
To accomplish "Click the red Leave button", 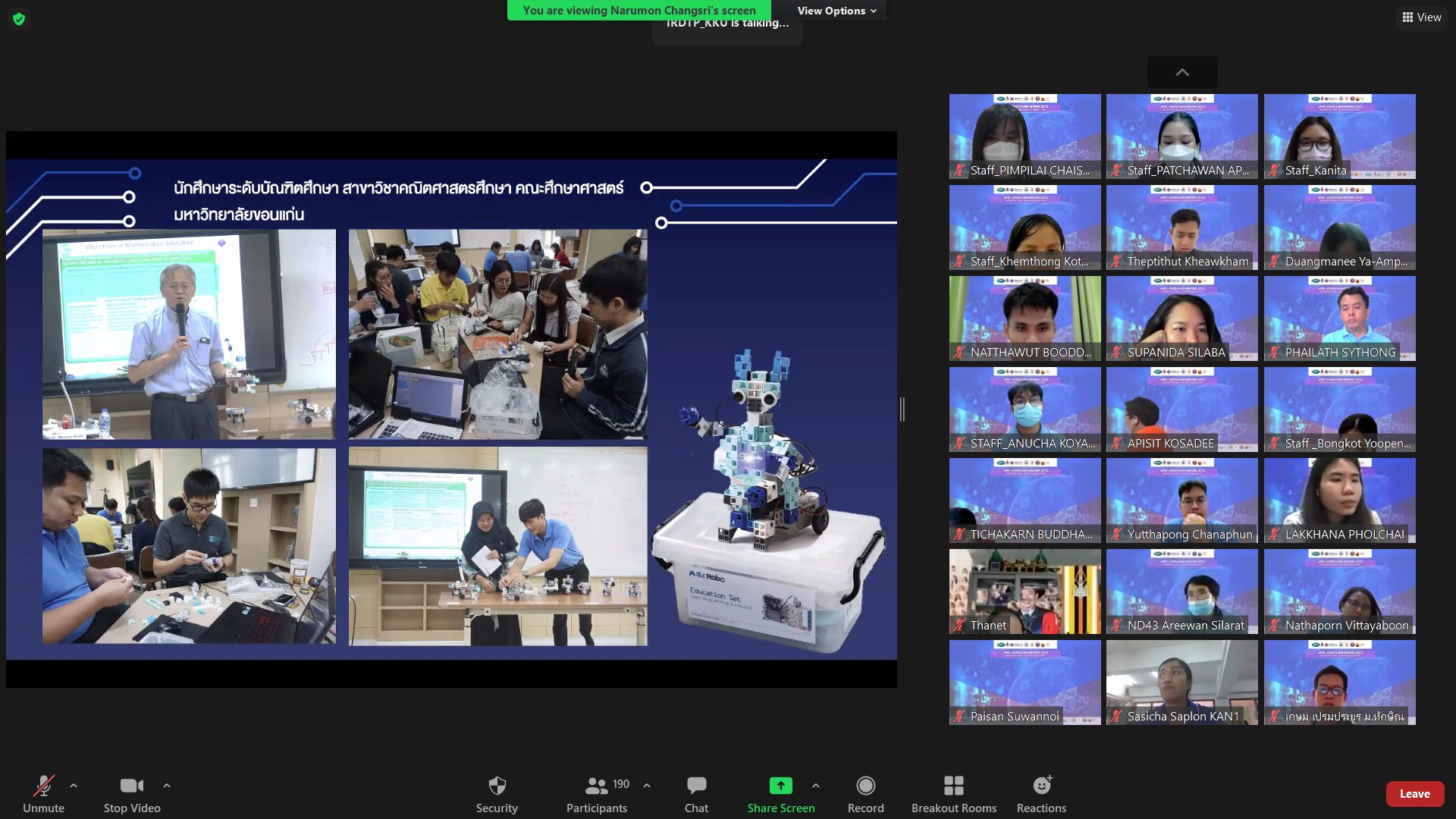I will point(1414,793).
